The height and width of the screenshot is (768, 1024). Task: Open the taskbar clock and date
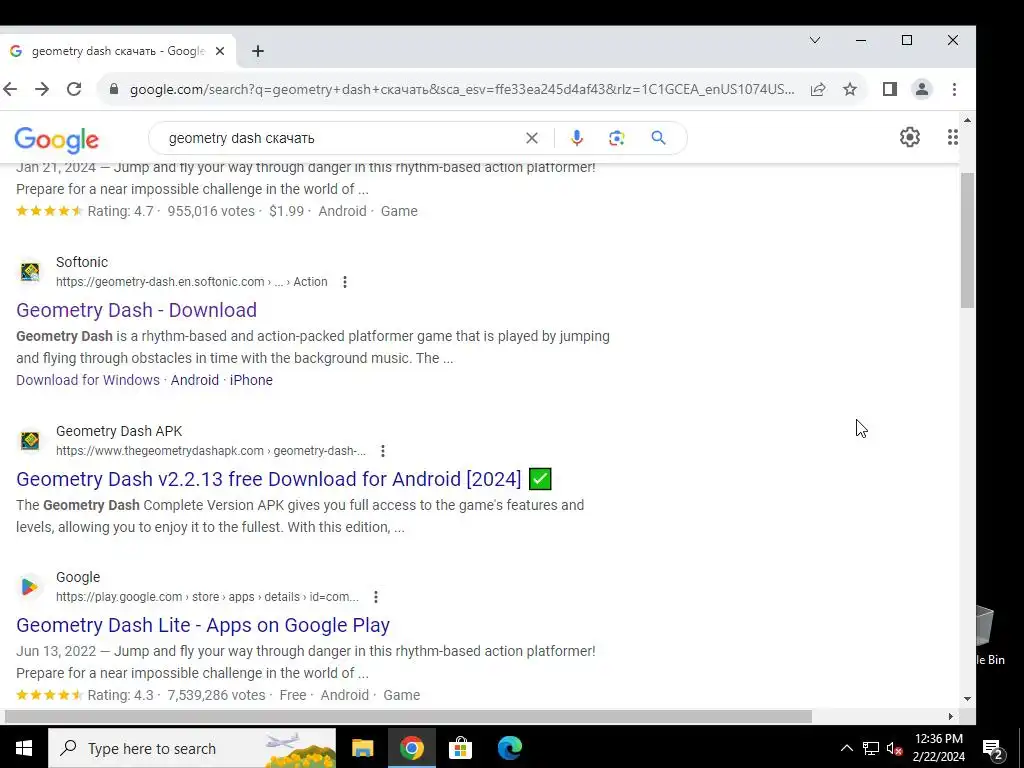point(938,748)
